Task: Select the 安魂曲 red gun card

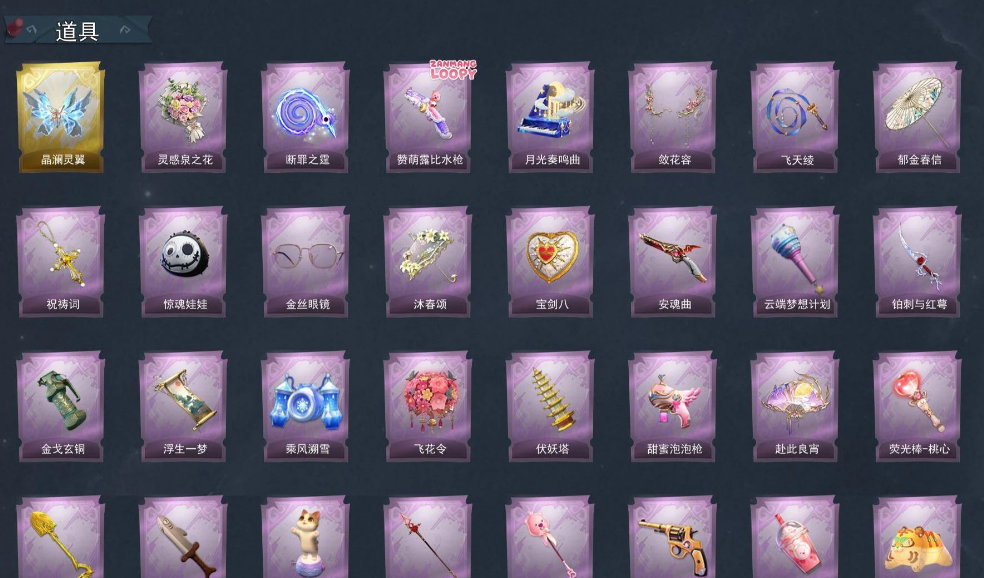Action: click(673, 262)
